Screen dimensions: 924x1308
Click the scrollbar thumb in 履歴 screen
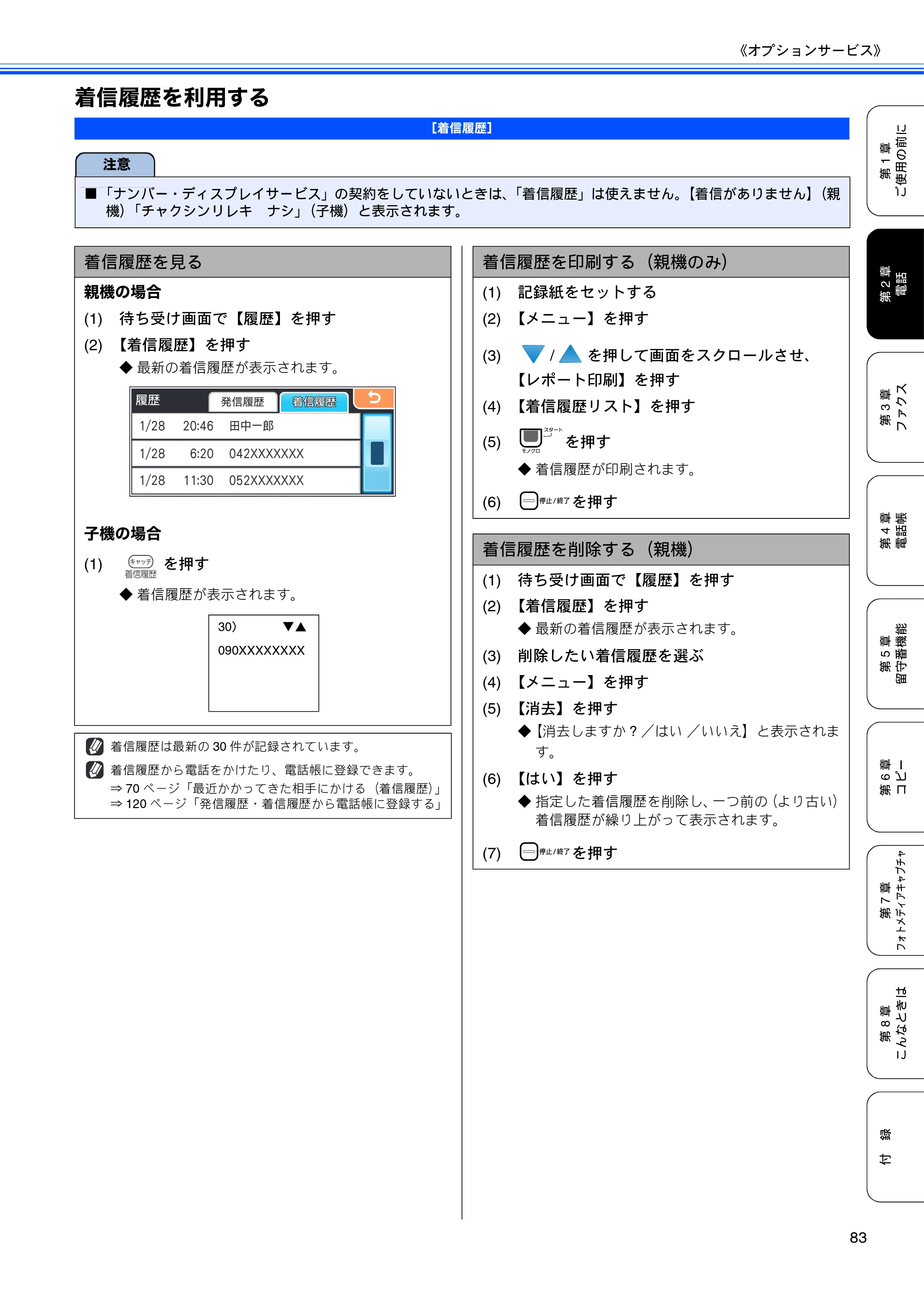(x=377, y=453)
